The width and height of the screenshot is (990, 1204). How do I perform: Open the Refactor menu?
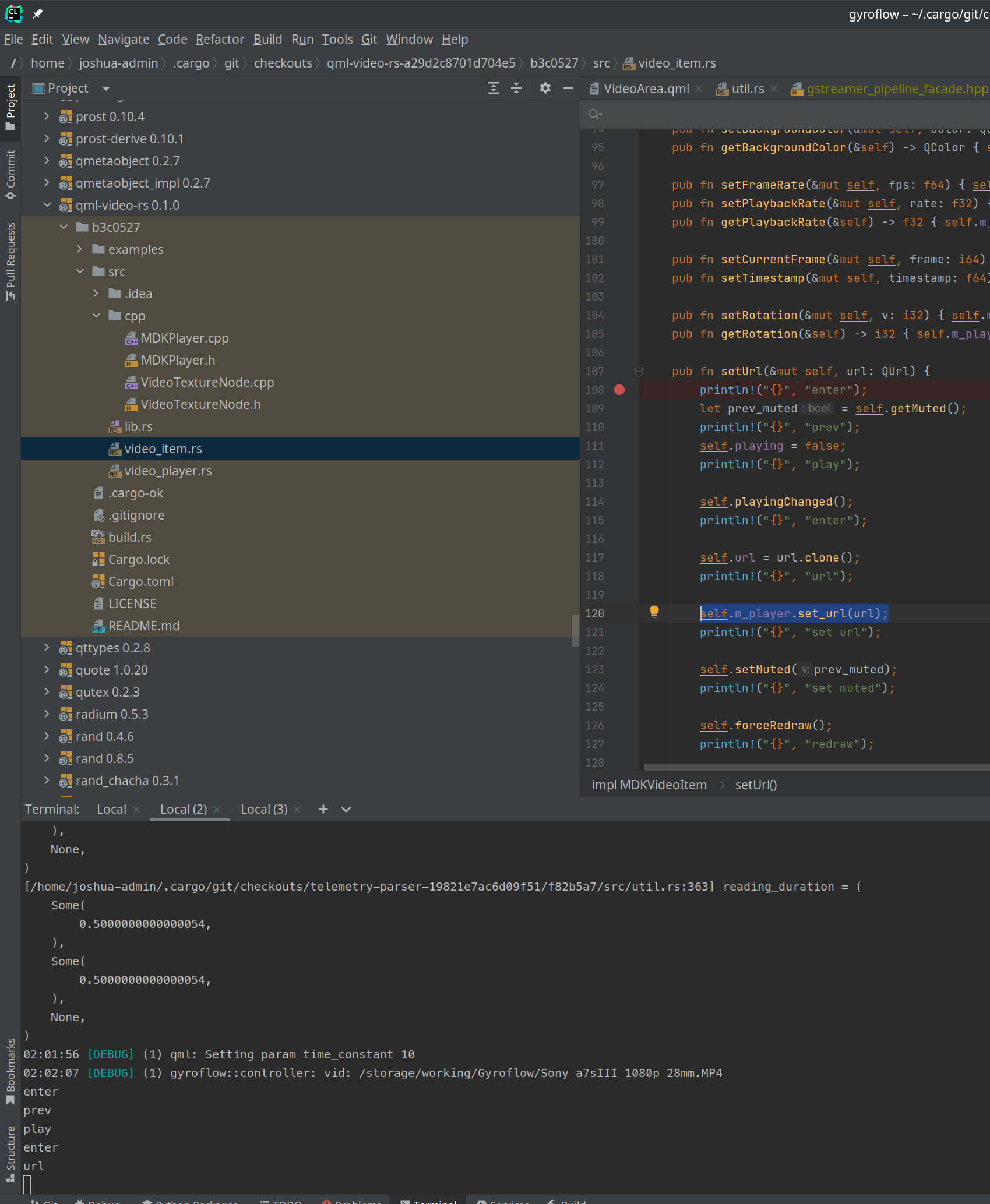(220, 39)
